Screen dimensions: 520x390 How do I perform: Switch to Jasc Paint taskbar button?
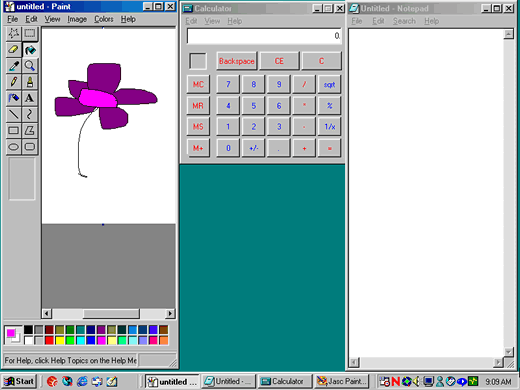point(341,381)
